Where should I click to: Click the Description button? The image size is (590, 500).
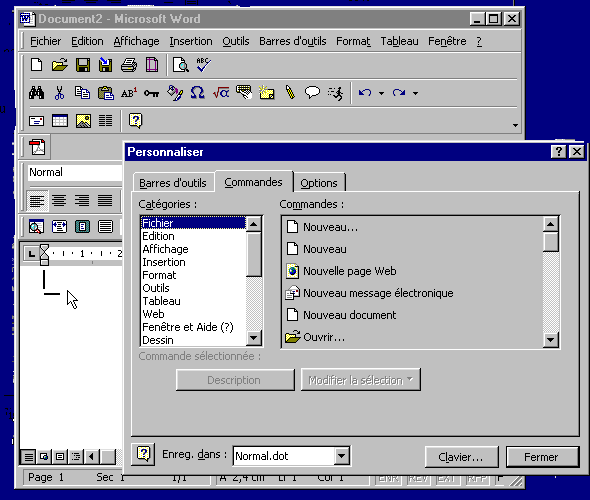(x=234, y=380)
